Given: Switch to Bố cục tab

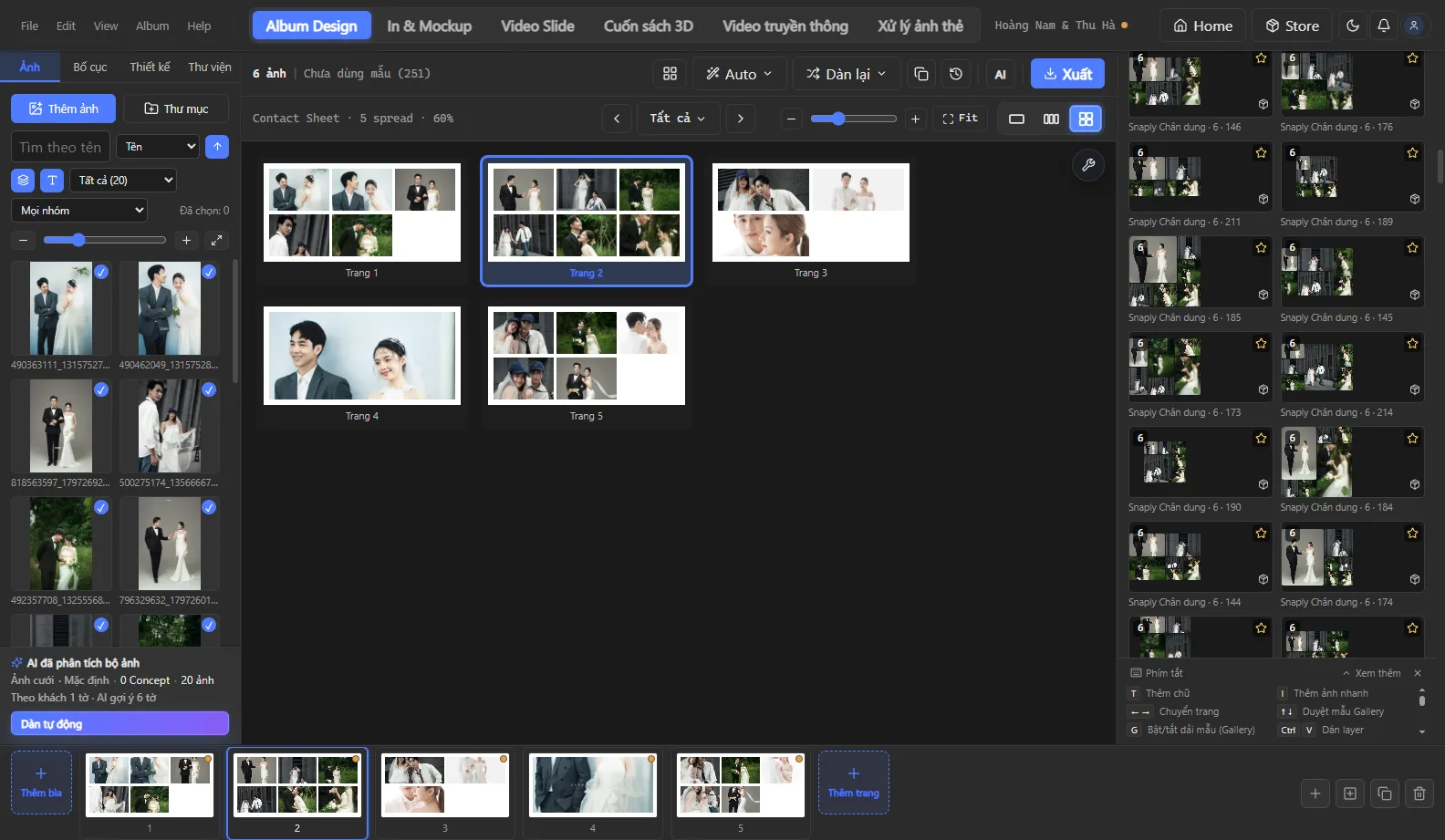Looking at the screenshot, I should [x=90, y=67].
